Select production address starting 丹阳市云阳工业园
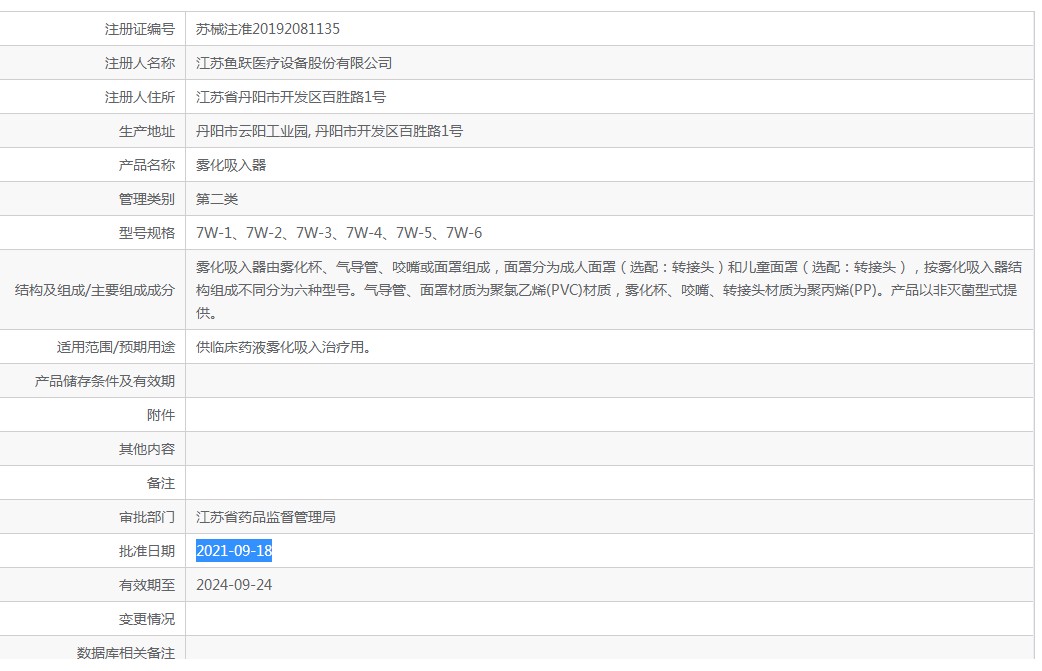 click(x=329, y=131)
